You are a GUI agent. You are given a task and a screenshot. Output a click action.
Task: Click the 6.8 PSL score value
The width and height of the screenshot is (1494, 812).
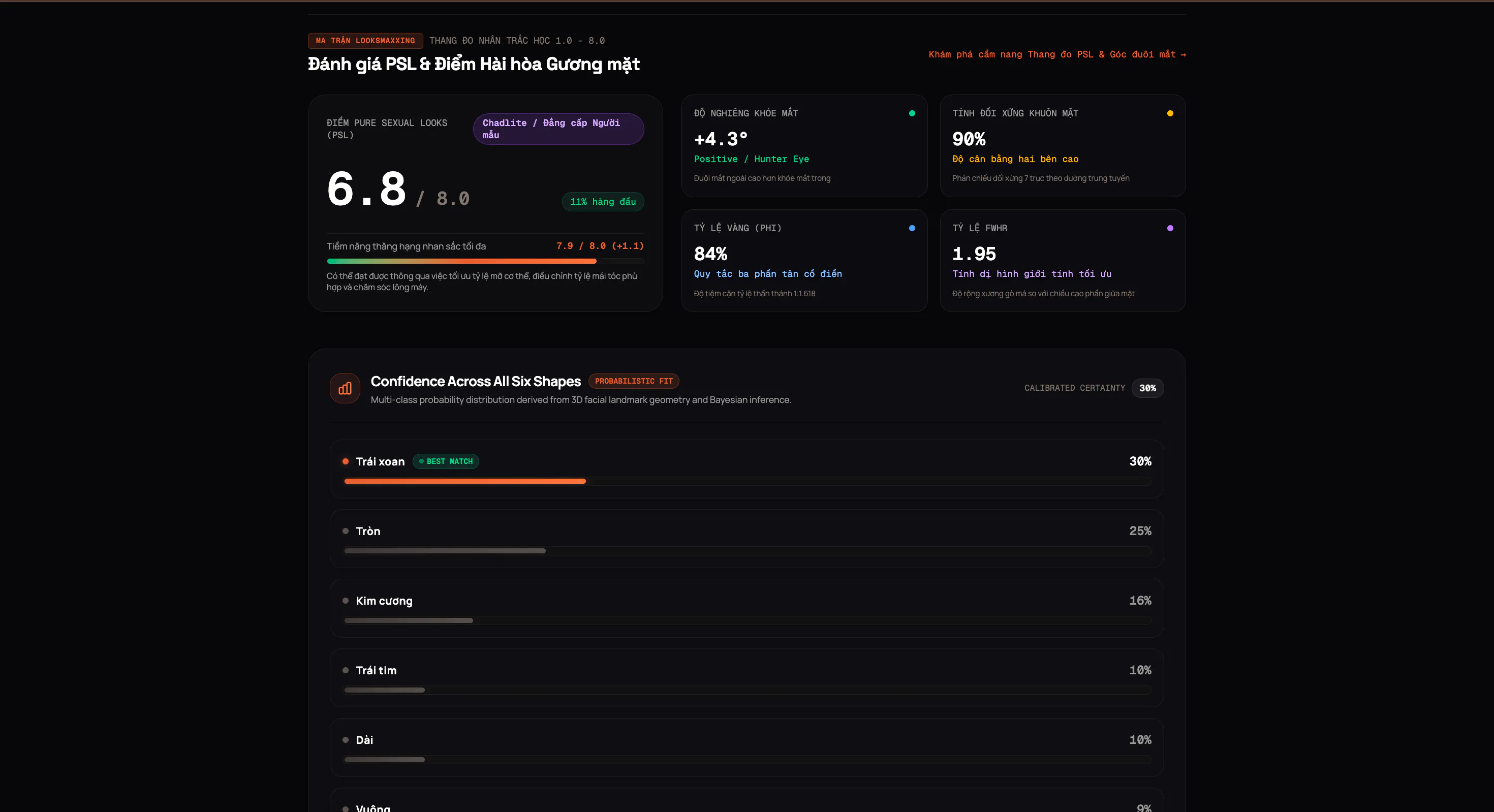coord(366,189)
